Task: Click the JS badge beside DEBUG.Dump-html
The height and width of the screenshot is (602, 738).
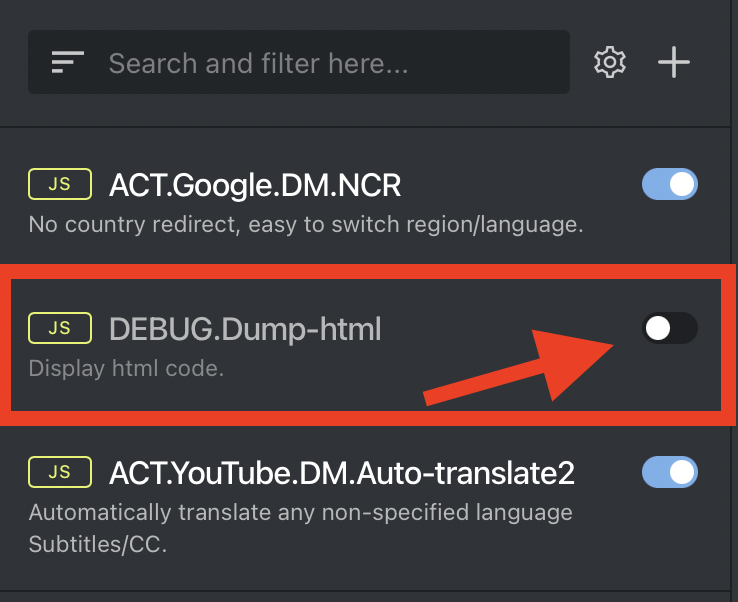Action: click(60, 328)
